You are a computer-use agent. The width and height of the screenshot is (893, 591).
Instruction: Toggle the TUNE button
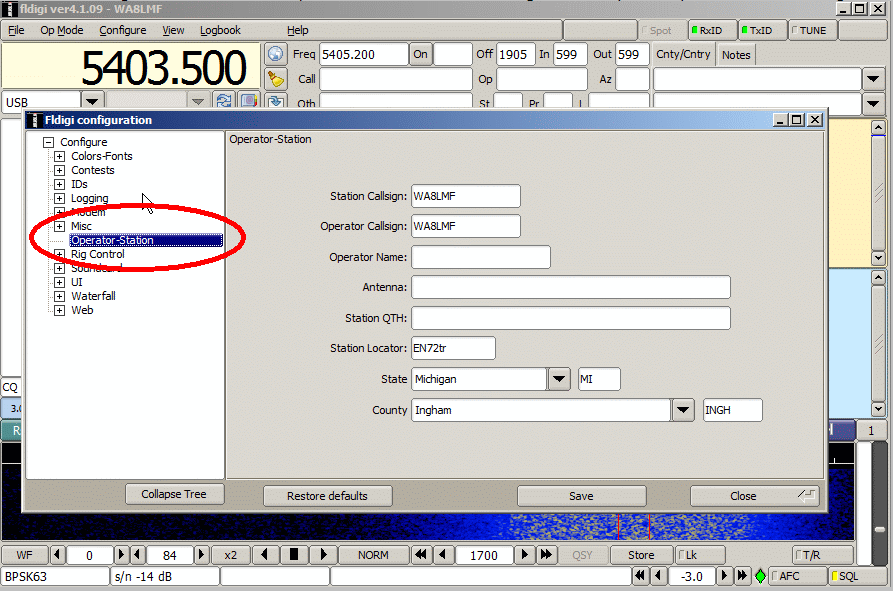click(x=812, y=30)
